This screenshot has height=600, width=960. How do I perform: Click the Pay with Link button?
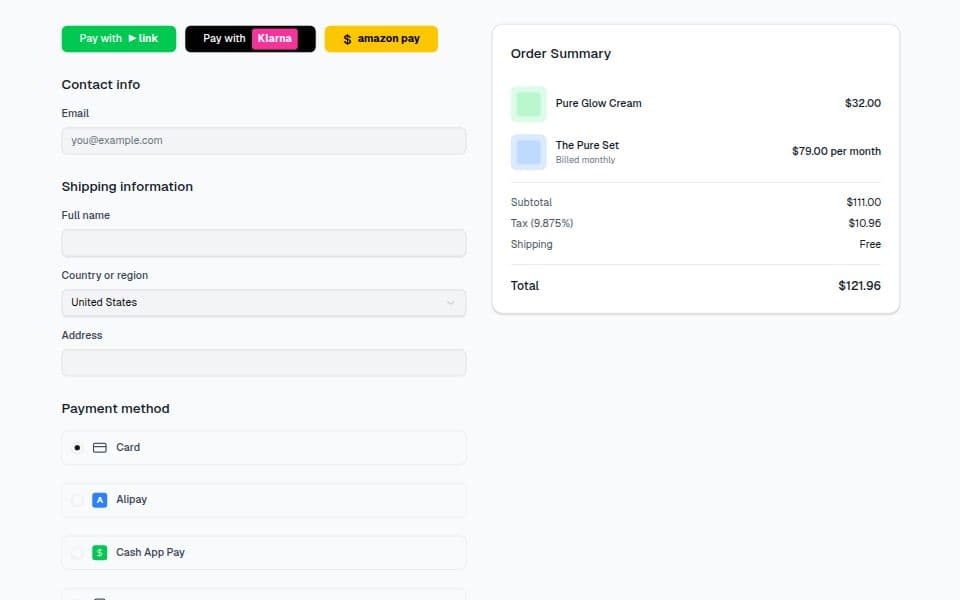point(118,38)
